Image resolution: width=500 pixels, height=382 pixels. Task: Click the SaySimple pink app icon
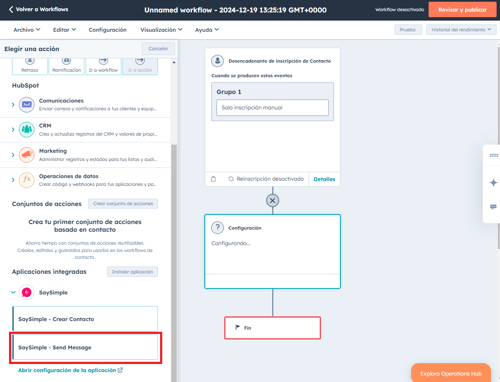[27, 292]
